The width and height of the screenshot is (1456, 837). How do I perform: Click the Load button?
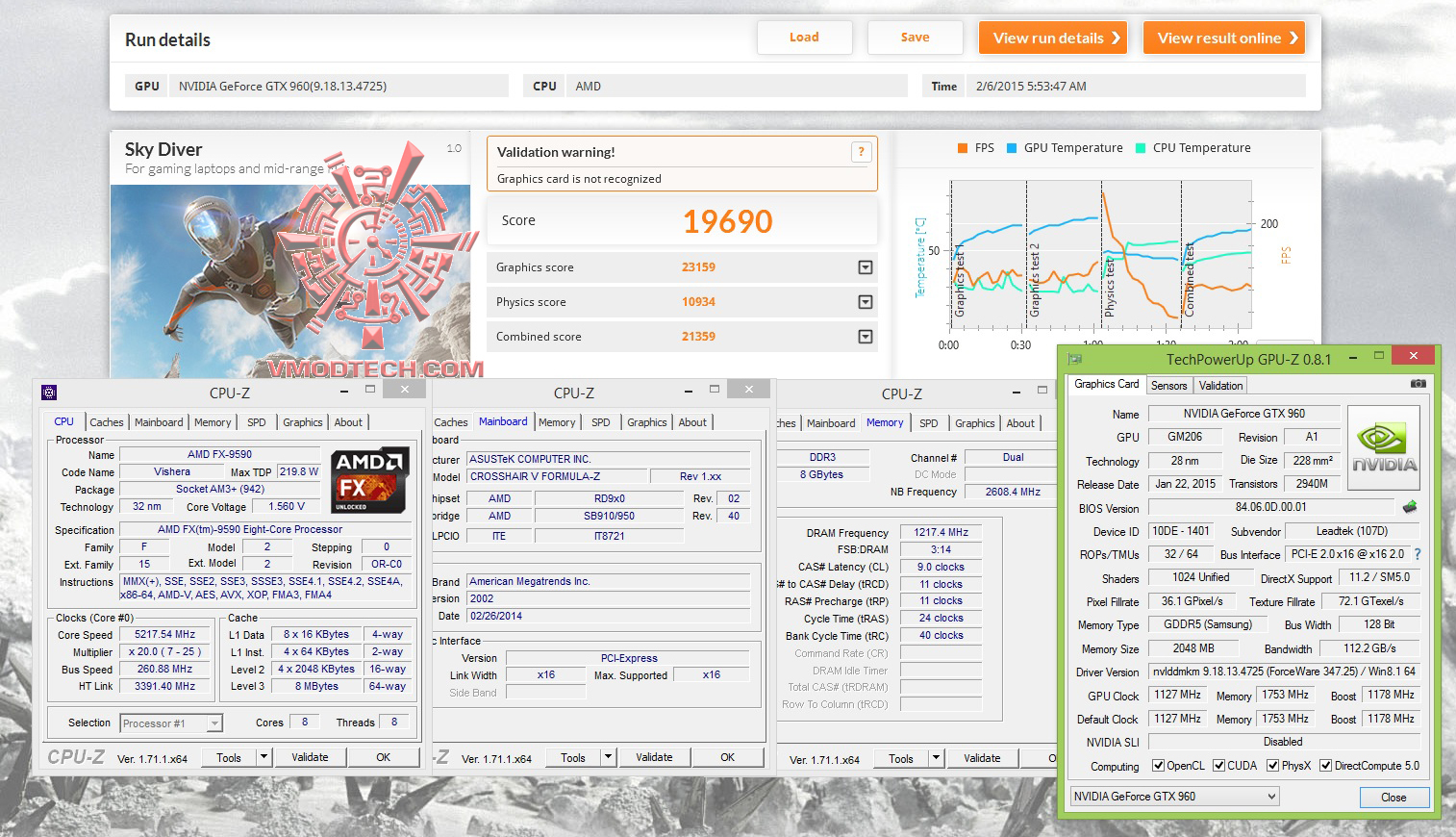coord(804,38)
